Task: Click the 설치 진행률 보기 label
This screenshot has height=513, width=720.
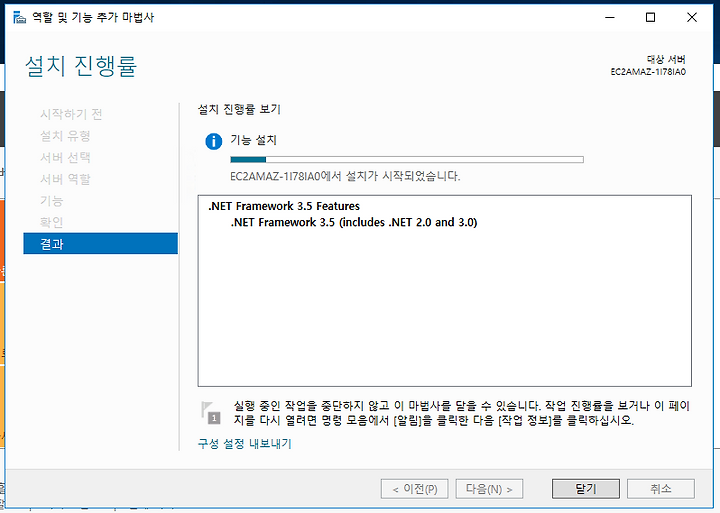Action: pos(239,109)
